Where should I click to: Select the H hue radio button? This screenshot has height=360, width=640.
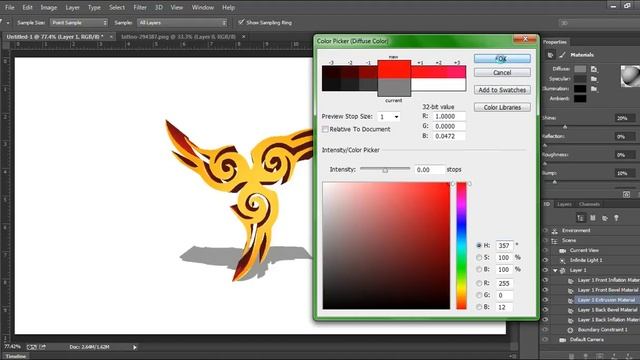point(479,245)
